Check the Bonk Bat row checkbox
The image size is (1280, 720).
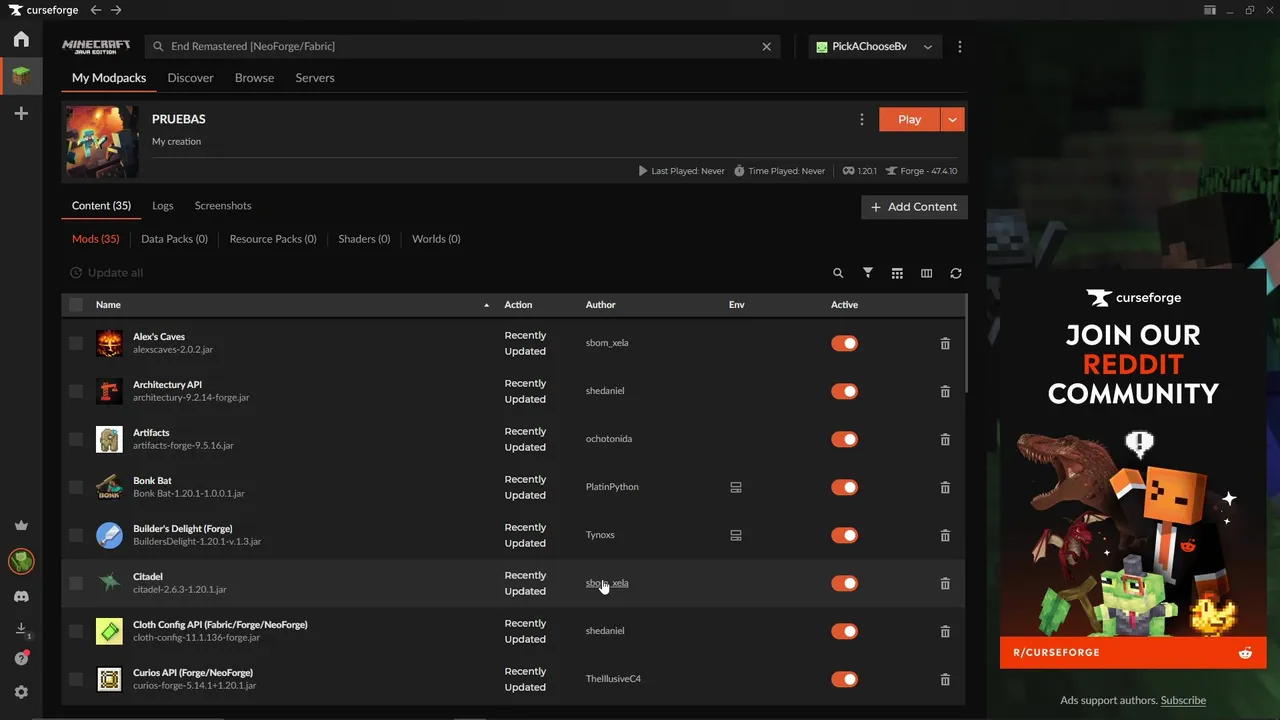tap(76, 487)
